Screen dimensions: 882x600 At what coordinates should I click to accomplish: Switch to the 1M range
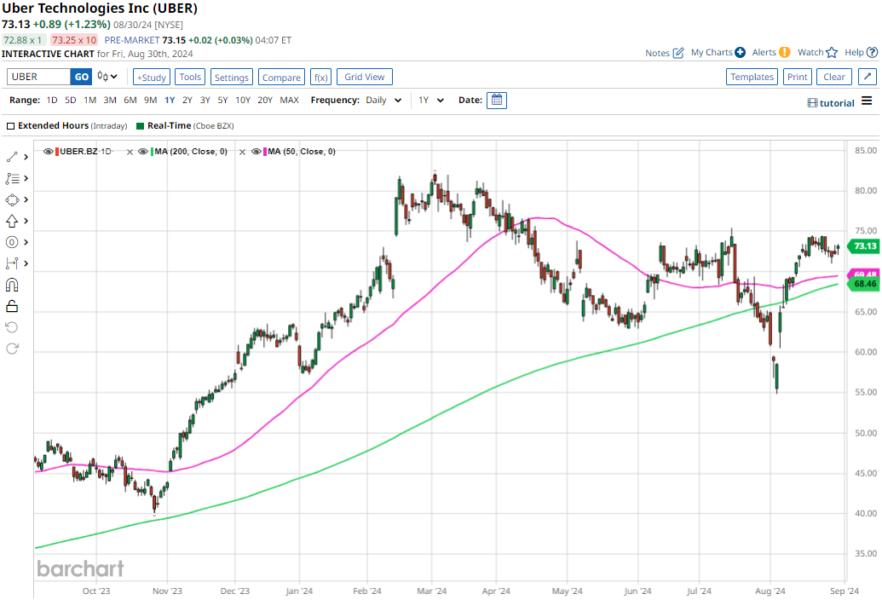(x=90, y=100)
